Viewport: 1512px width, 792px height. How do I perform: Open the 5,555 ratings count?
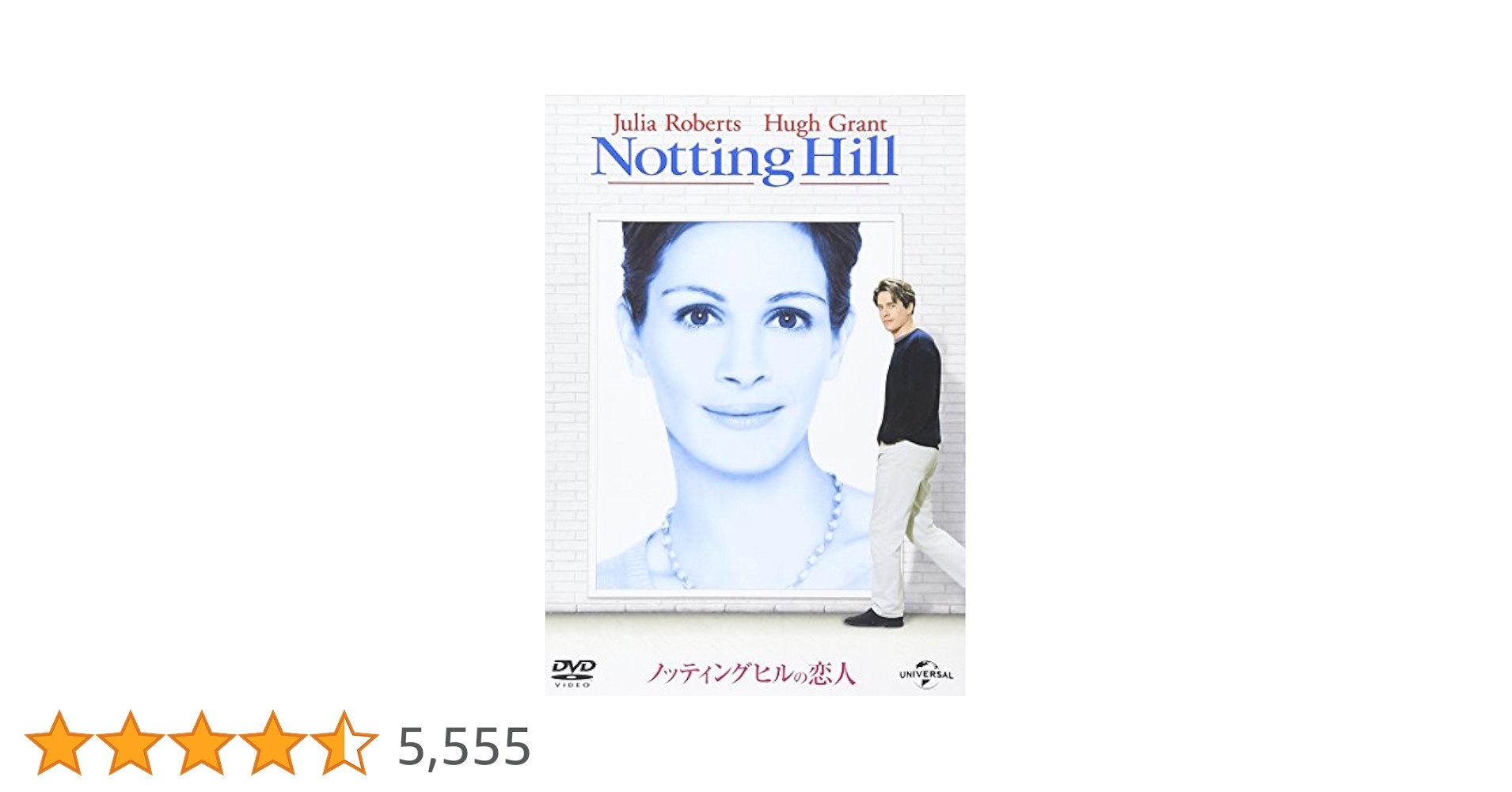click(464, 747)
